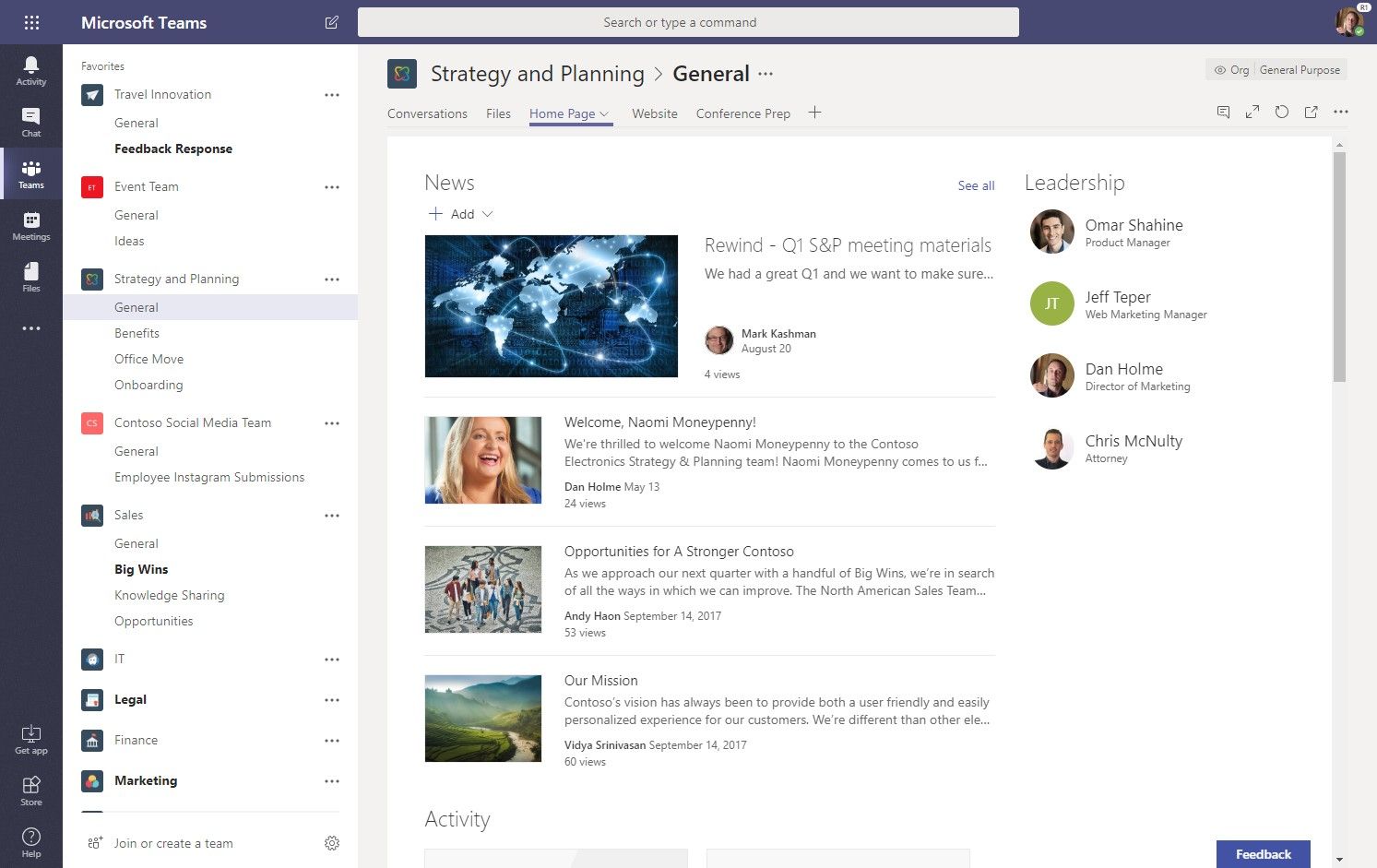
Task: Open the tab in a browser pop-out
Action: click(1312, 112)
